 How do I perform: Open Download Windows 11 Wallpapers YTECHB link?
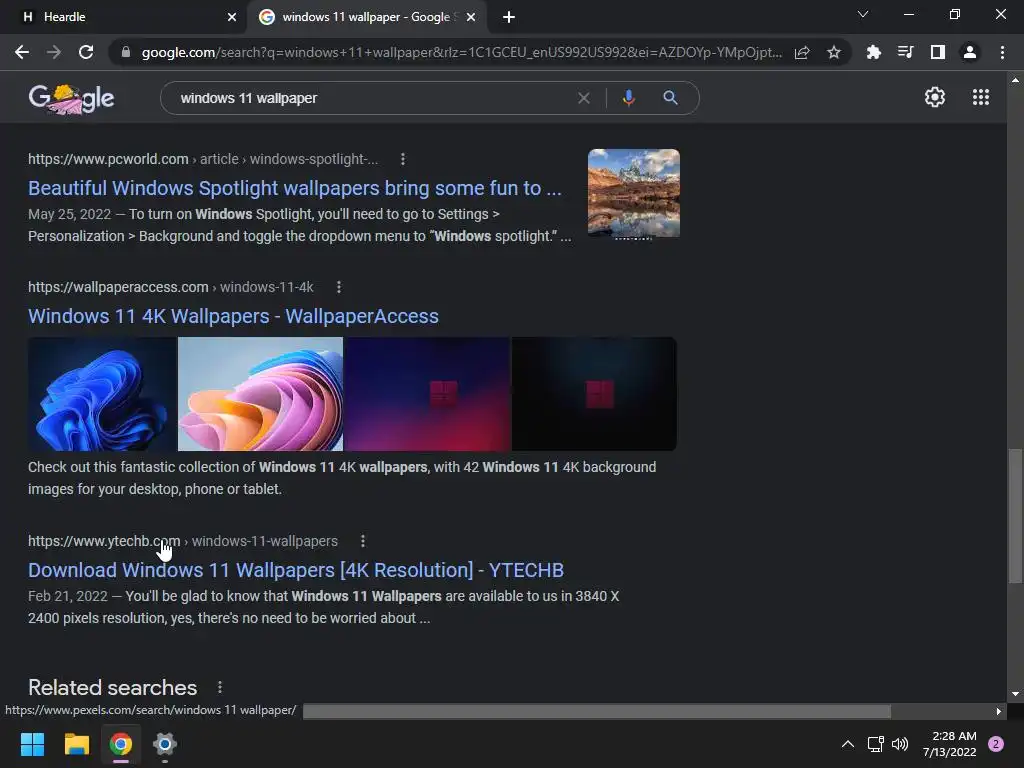pyautogui.click(x=296, y=570)
